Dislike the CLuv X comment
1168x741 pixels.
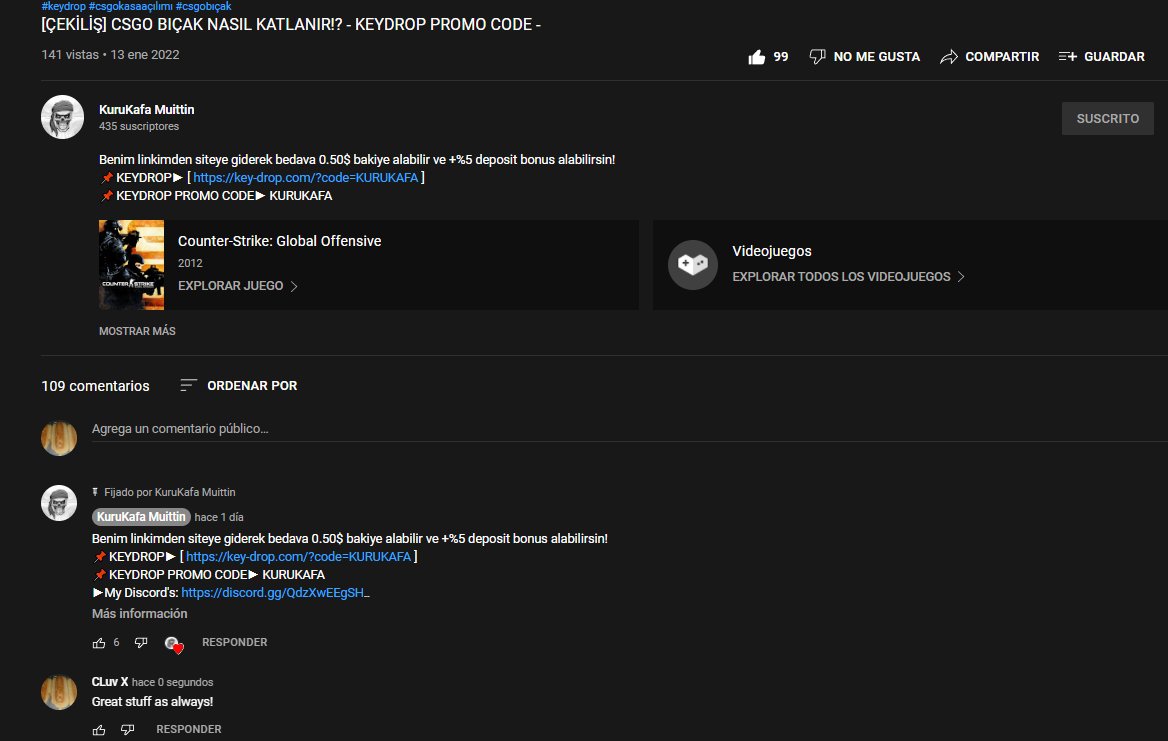(x=127, y=730)
